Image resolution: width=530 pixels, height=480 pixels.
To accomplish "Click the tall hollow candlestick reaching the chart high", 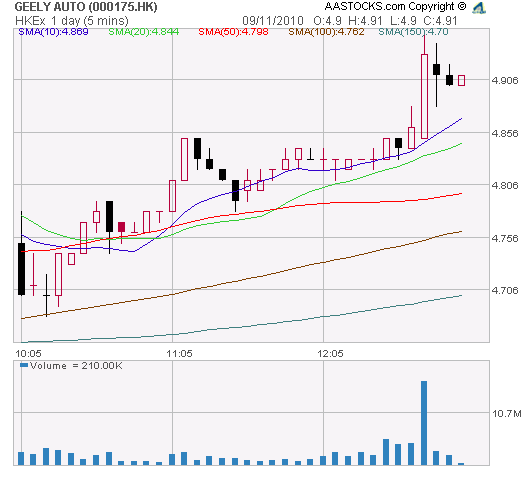I will pos(424,96).
